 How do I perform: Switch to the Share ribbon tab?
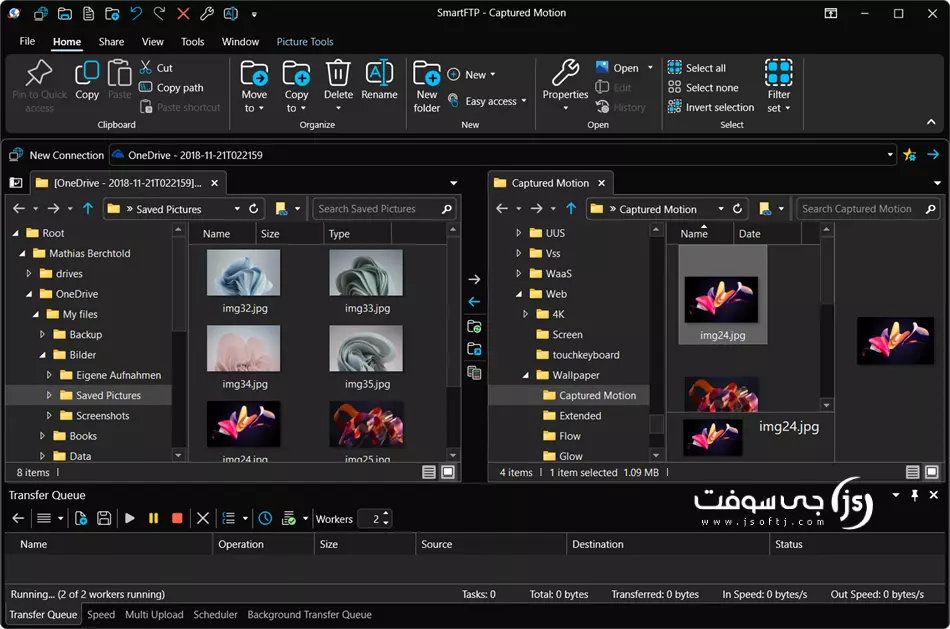pos(111,42)
